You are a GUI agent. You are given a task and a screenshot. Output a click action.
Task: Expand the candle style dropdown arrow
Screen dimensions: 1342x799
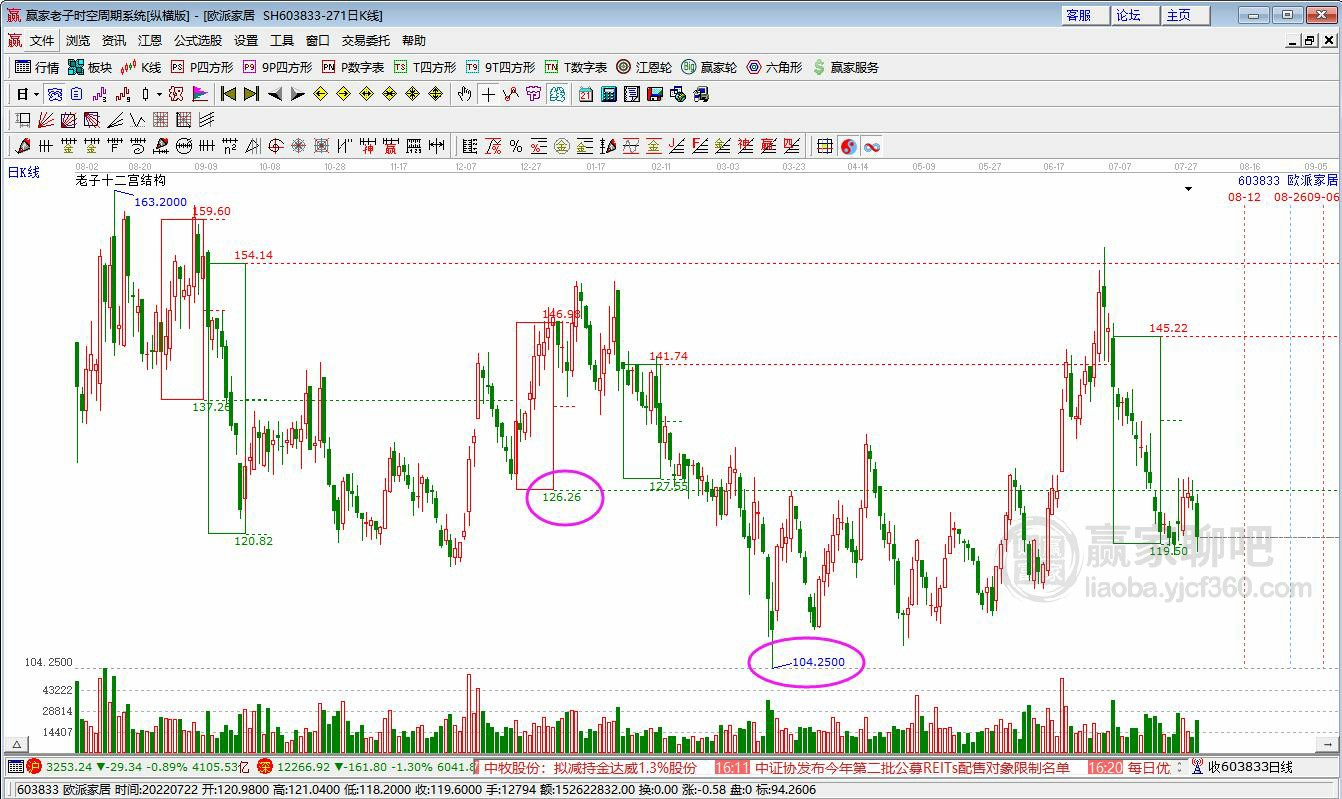(159, 94)
